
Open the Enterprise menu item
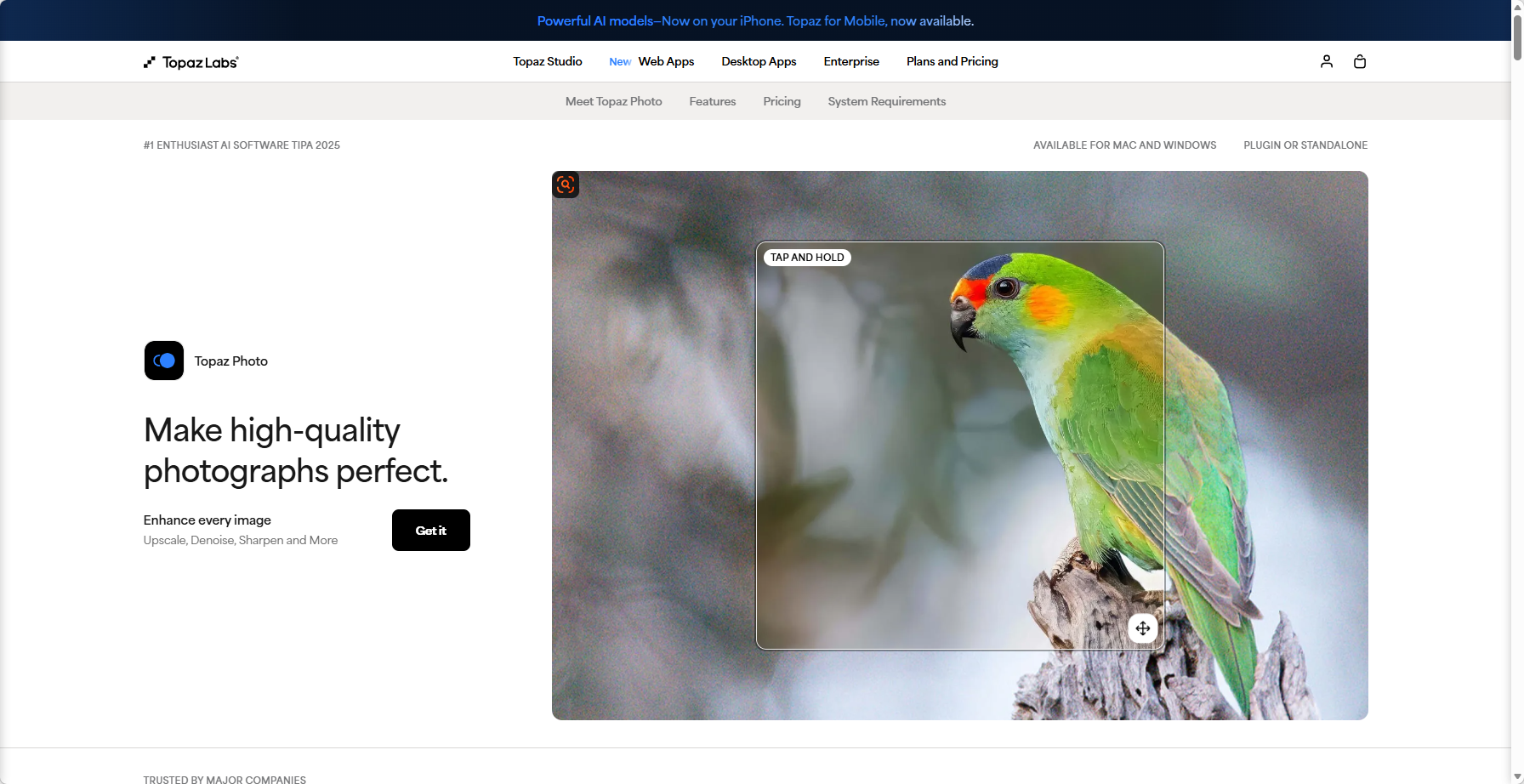[x=851, y=61]
